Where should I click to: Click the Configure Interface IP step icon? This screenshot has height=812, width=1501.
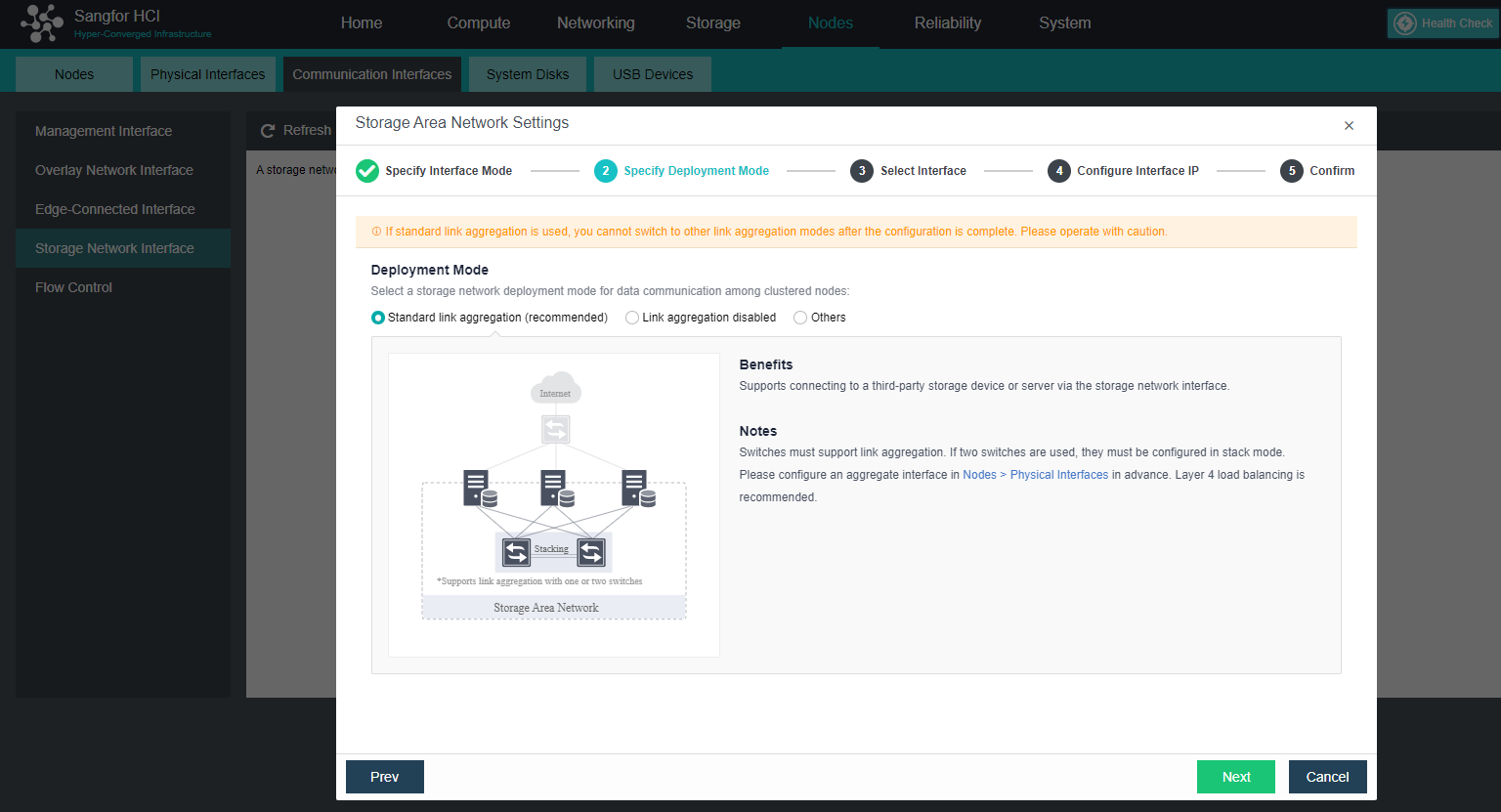click(x=1059, y=170)
